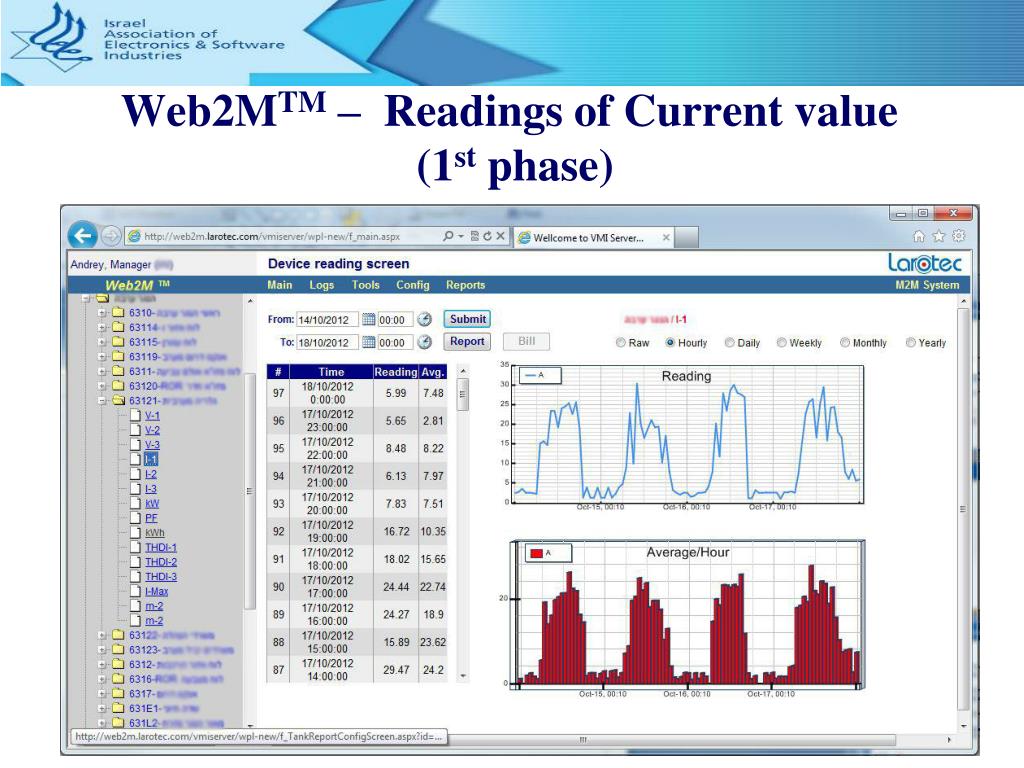
Task: Expand the 6316-ROR tree folder
Action: [x=103, y=679]
